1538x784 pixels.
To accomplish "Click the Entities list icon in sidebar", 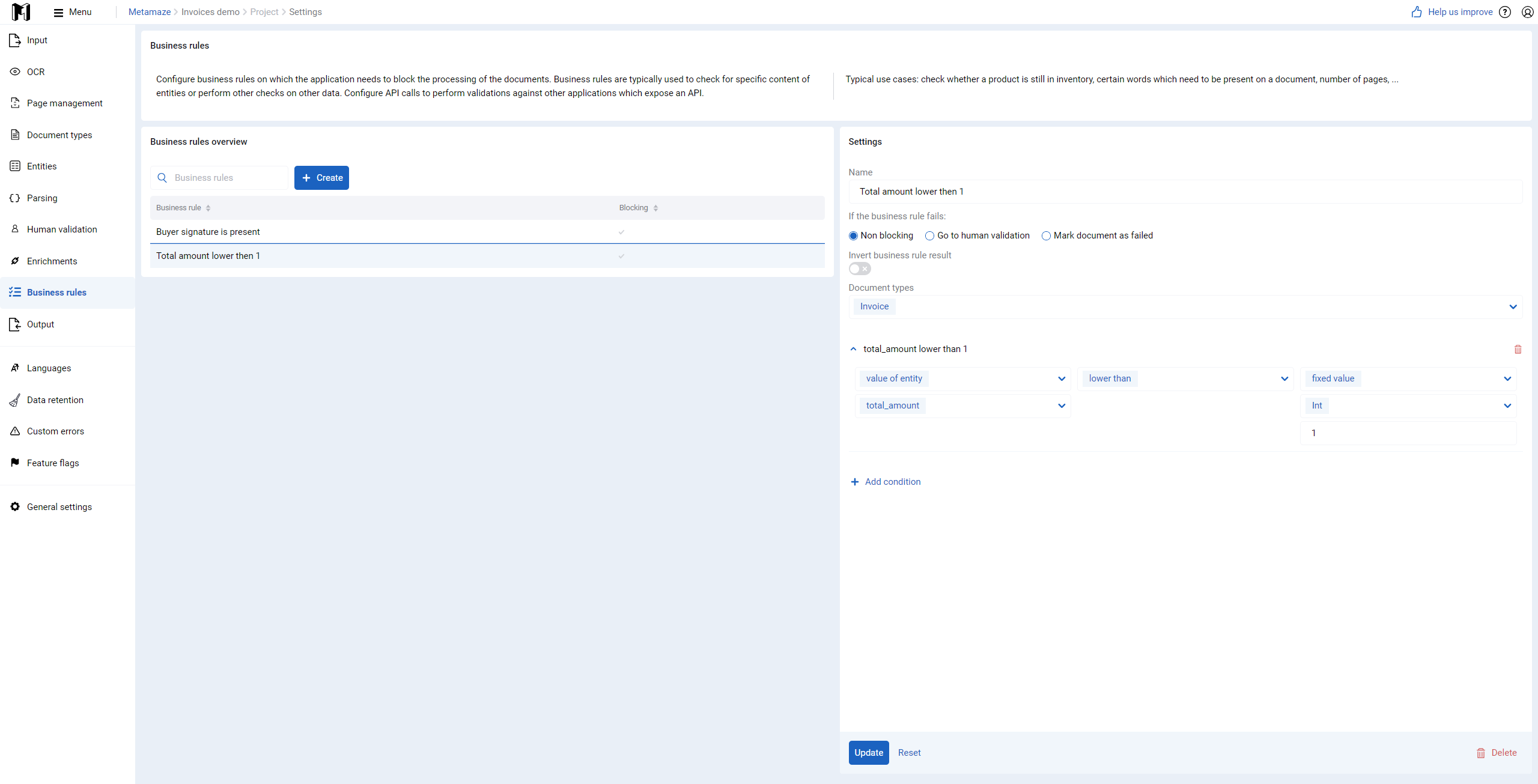I will 15,166.
